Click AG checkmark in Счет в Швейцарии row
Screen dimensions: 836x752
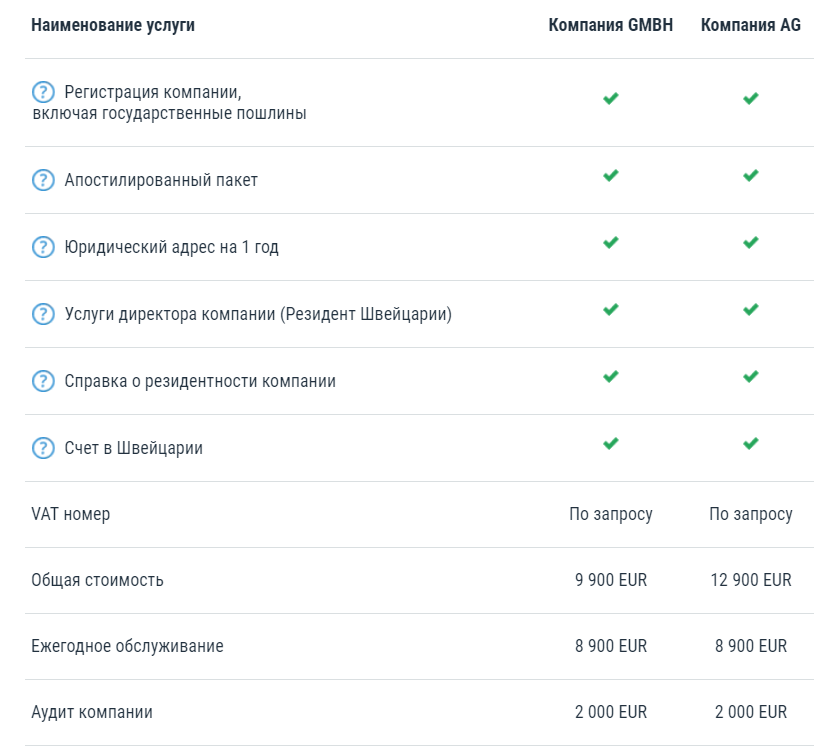point(750,443)
